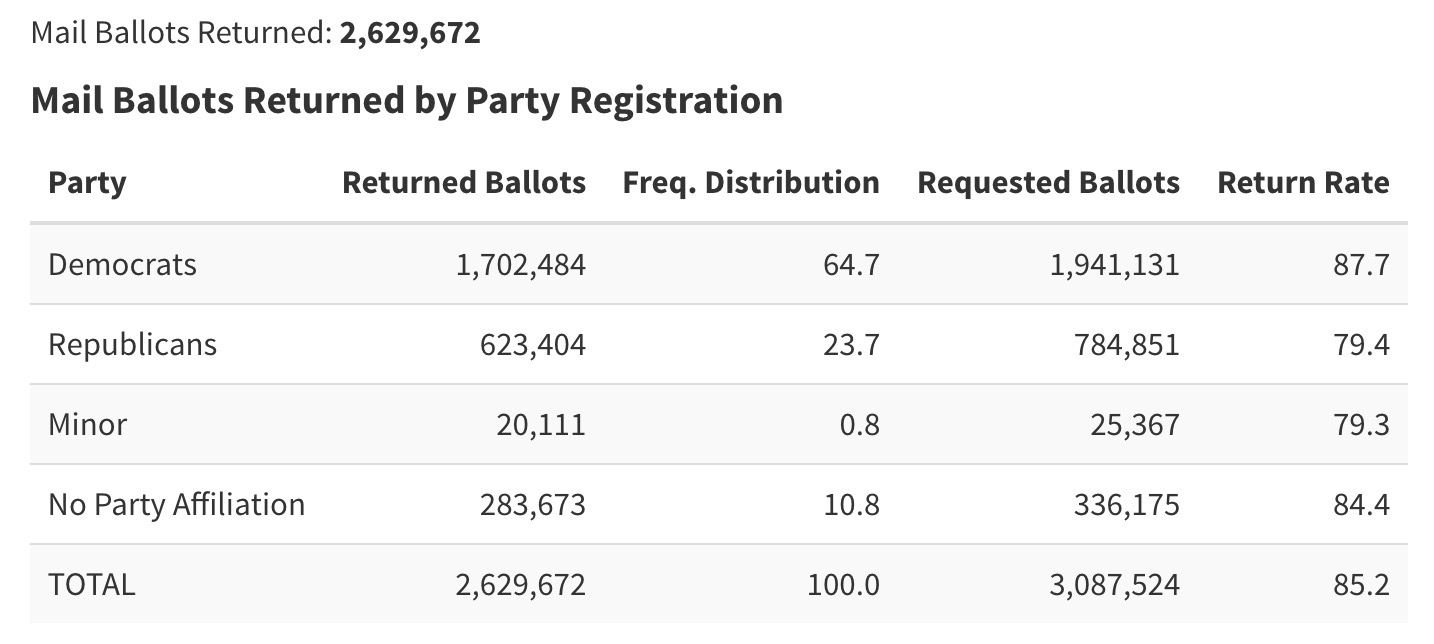Click the Freq. Distribution column header
1434x644 pixels.
(751, 183)
